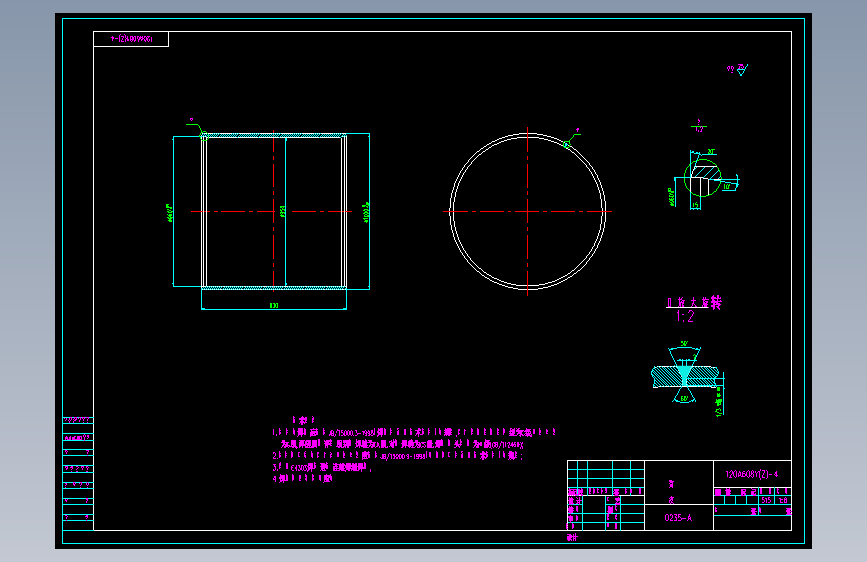
Task: Select the Q235-A material text
Action: pyautogui.click(x=678, y=518)
